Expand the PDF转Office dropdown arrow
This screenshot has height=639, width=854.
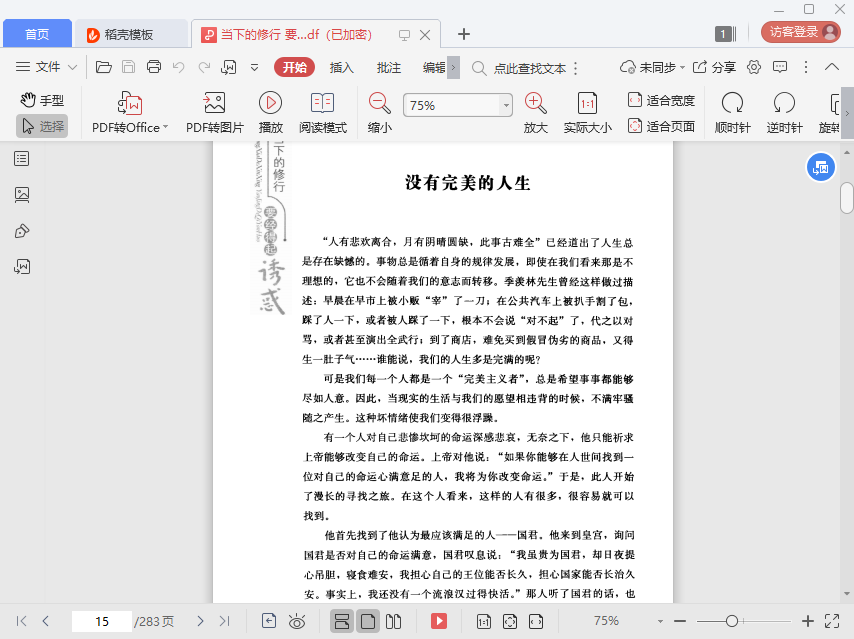(165, 128)
